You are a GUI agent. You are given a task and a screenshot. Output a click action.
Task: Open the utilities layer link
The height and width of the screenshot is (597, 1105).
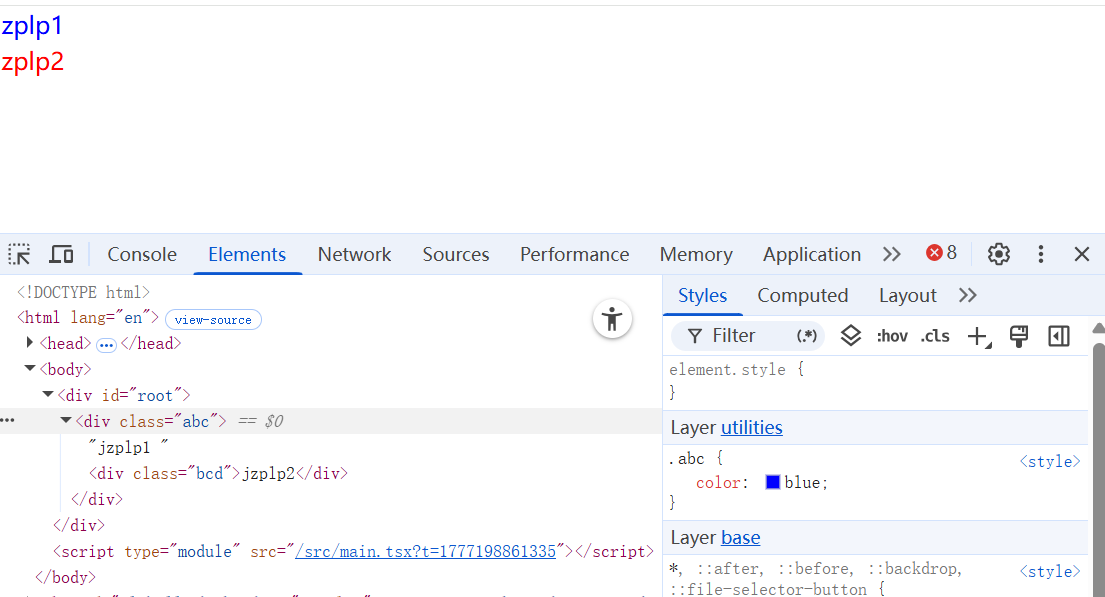751,428
